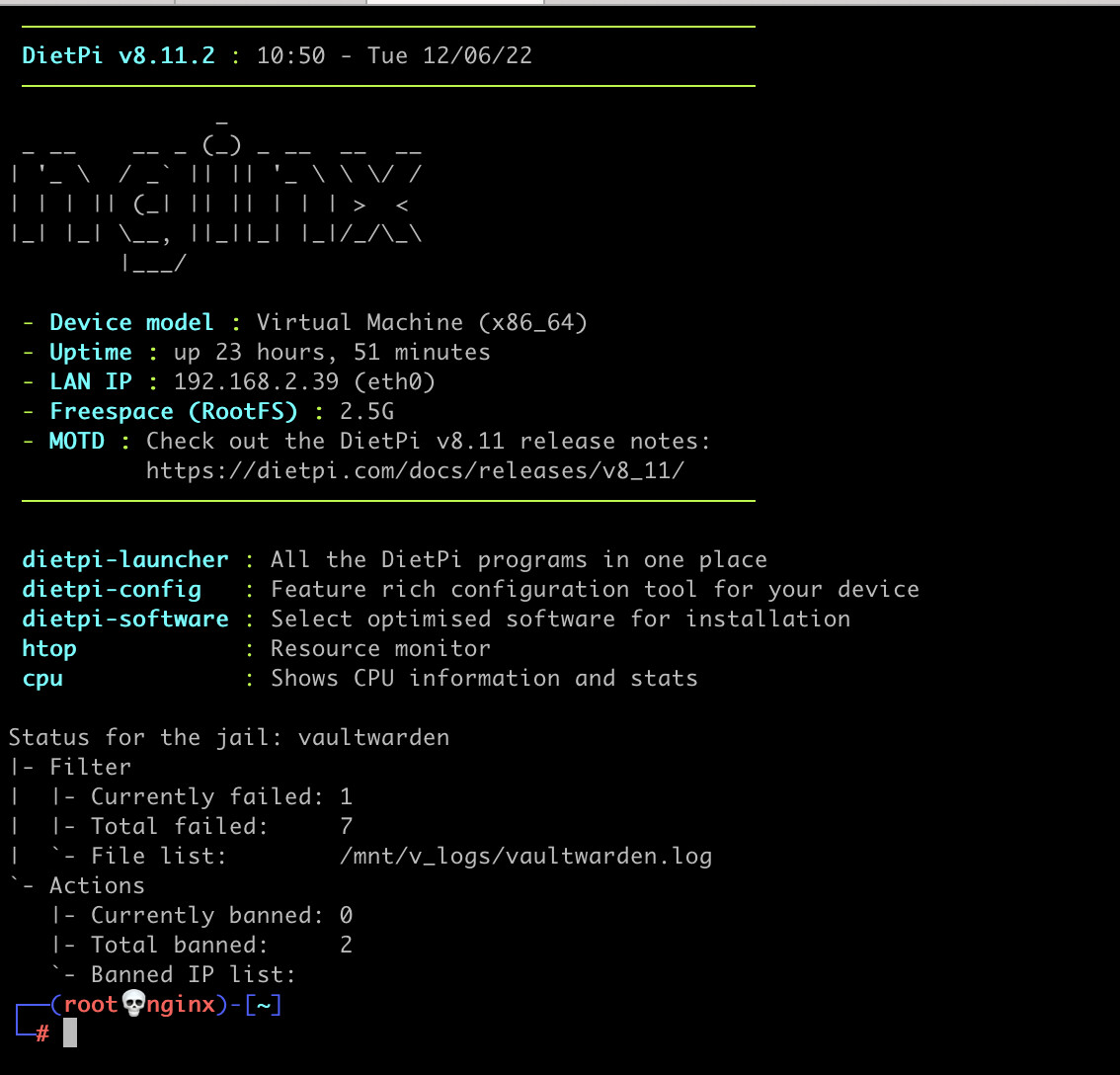Image resolution: width=1120 pixels, height=1075 pixels.
Task: Click 'Resource monitor' description
Action: coord(380,649)
